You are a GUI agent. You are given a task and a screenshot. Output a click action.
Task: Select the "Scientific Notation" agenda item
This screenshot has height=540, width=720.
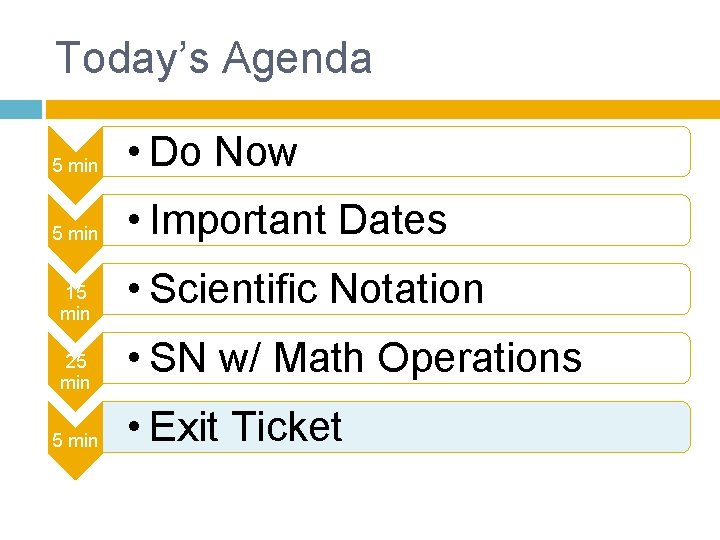(316, 289)
